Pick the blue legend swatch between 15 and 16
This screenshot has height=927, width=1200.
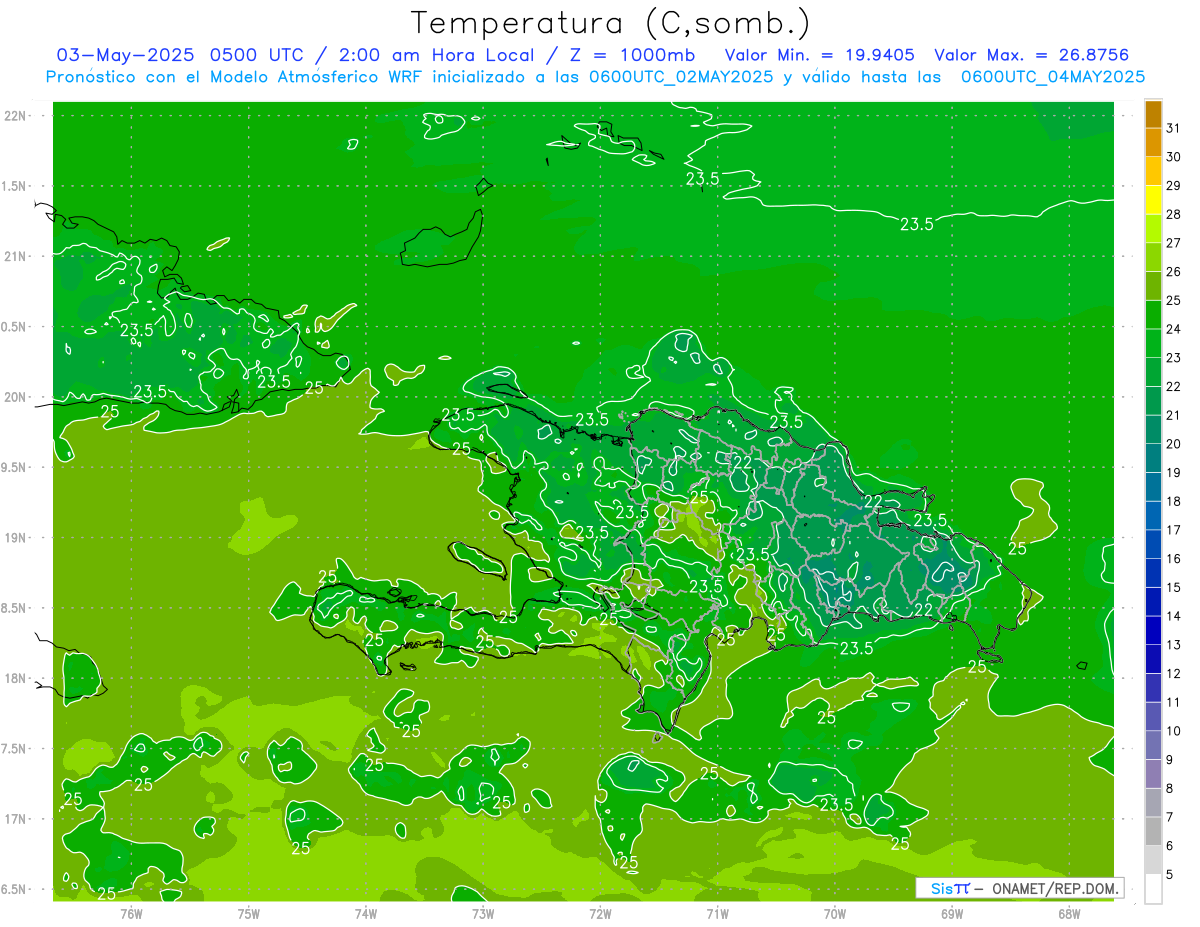[1153, 573]
